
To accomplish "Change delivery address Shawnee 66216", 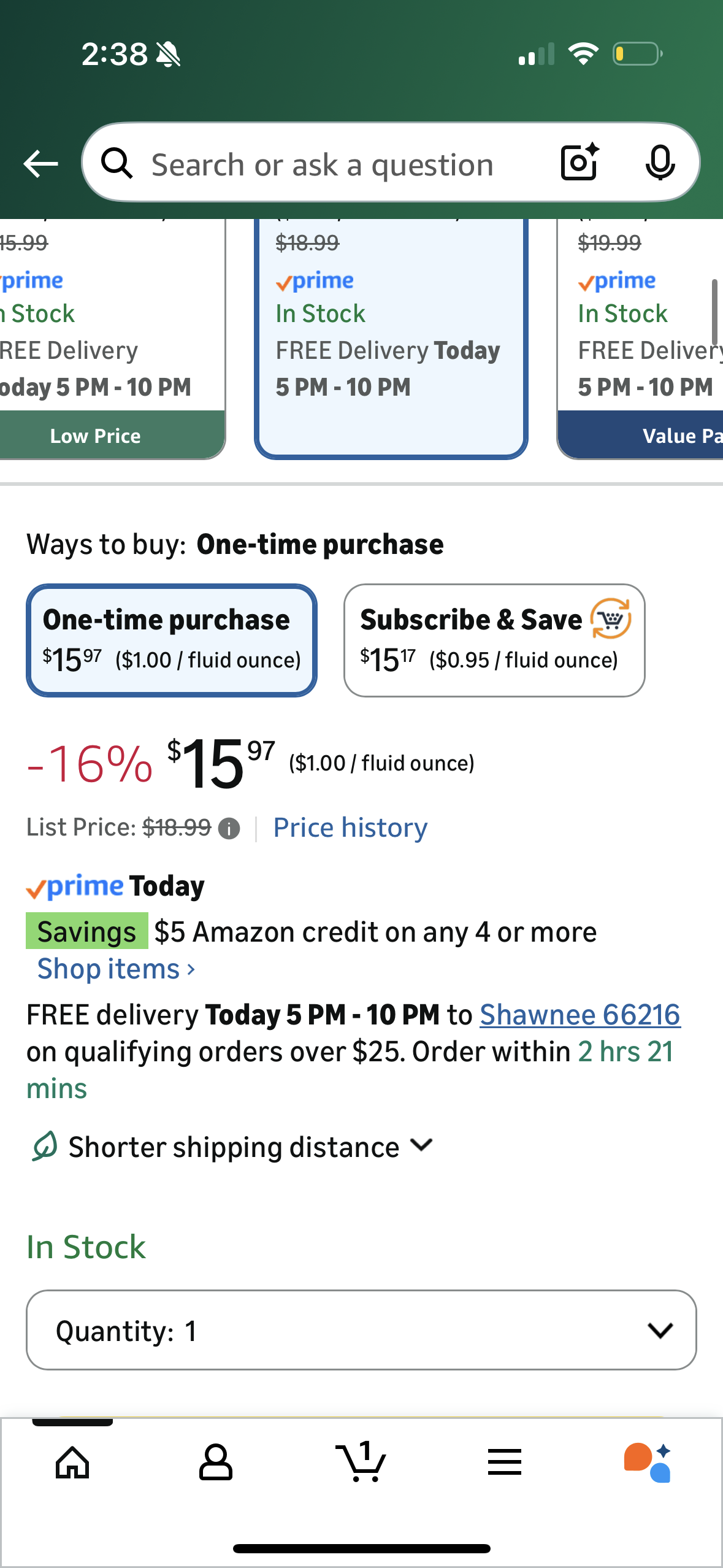I will [x=580, y=1015].
